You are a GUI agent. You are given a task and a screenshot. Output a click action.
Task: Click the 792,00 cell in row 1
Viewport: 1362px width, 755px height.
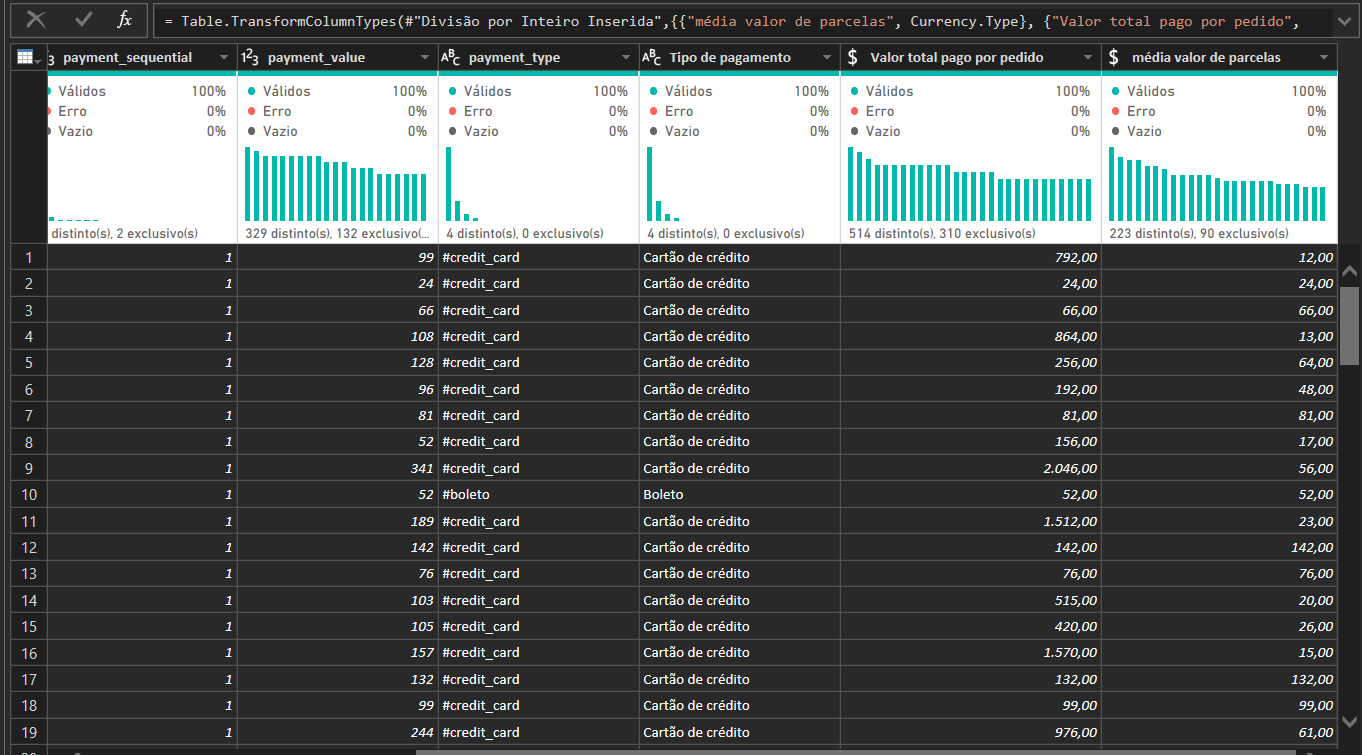point(970,257)
